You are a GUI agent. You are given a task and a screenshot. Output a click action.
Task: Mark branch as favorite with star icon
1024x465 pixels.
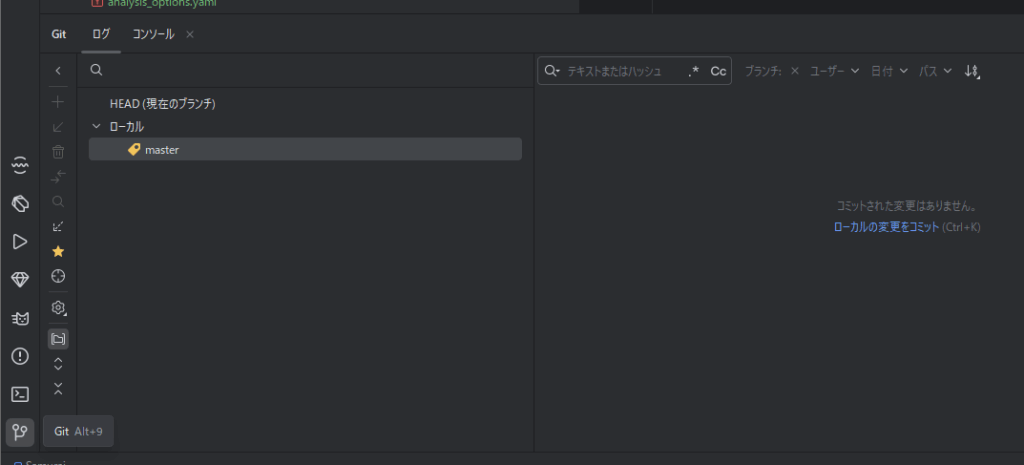point(58,251)
